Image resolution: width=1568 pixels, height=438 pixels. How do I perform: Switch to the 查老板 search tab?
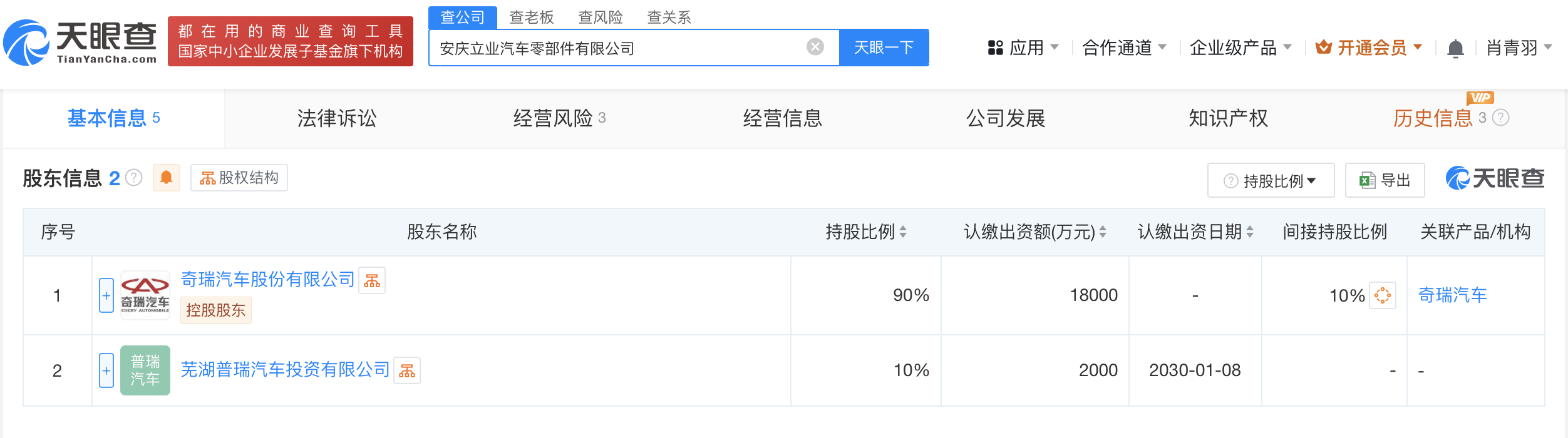pyautogui.click(x=531, y=18)
